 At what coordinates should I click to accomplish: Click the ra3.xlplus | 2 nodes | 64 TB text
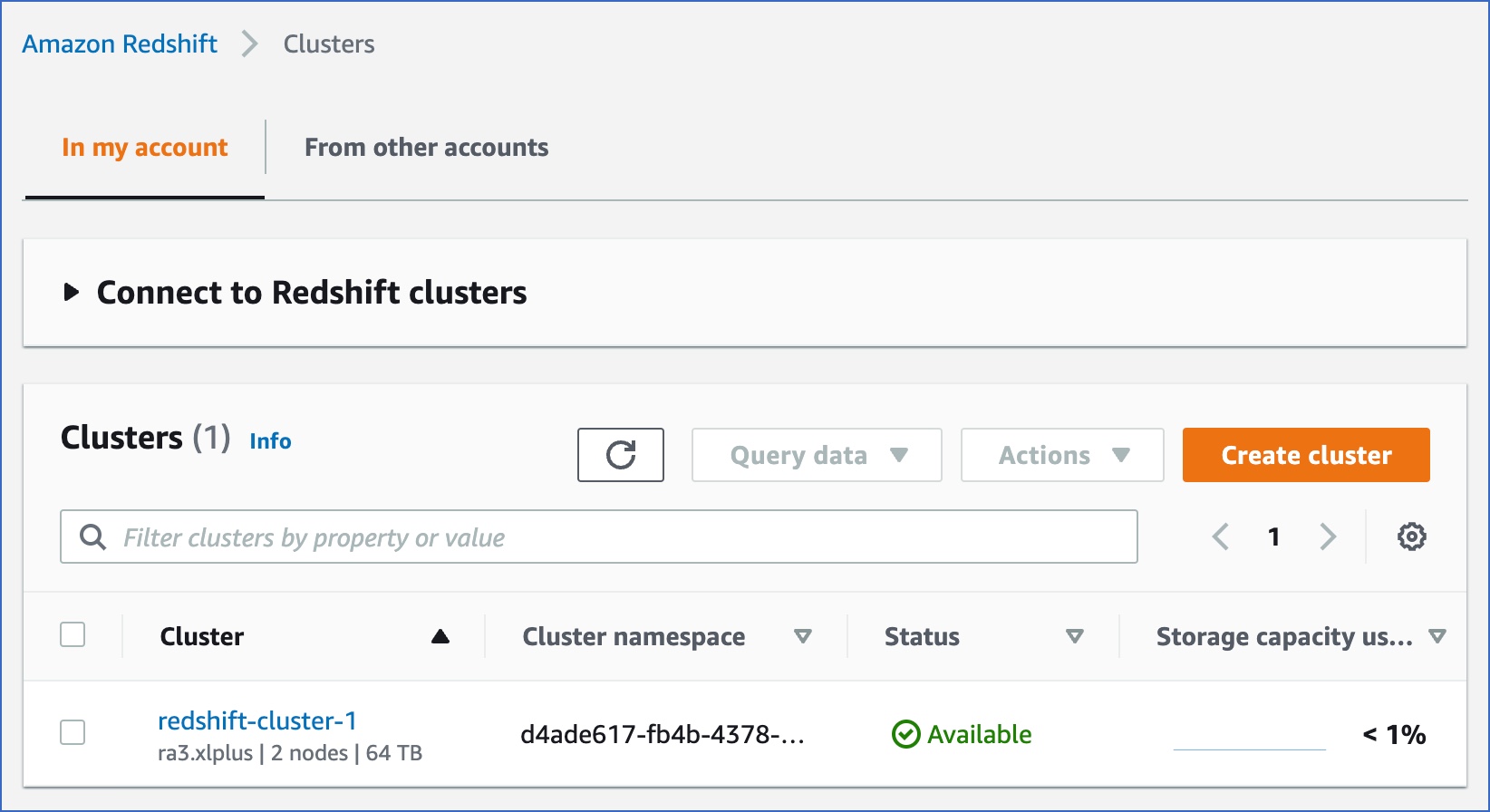click(x=290, y=753)
